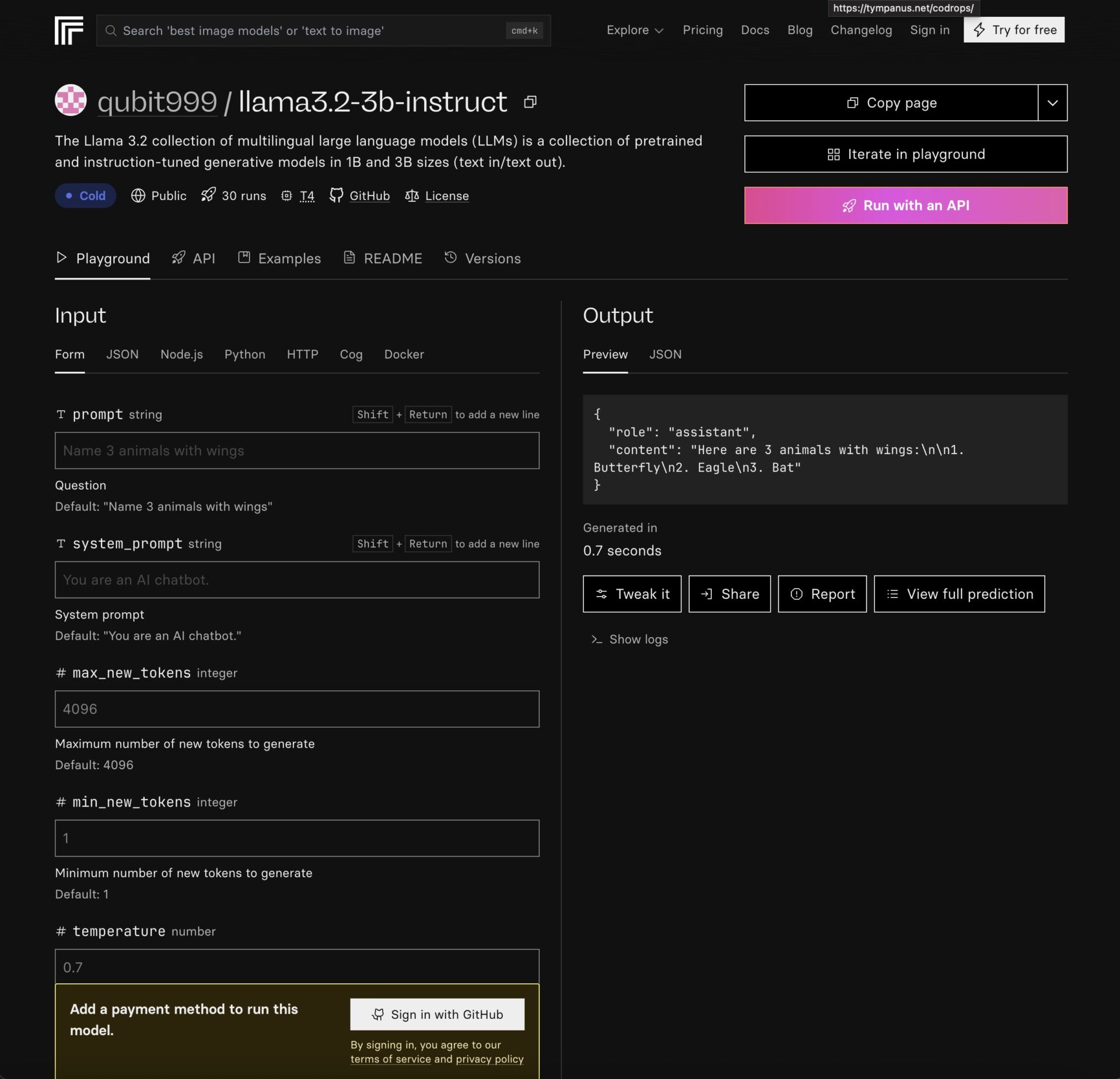Click the Copy page button
Viewport: 1120px width, 1079px height.
pos(891,103)
